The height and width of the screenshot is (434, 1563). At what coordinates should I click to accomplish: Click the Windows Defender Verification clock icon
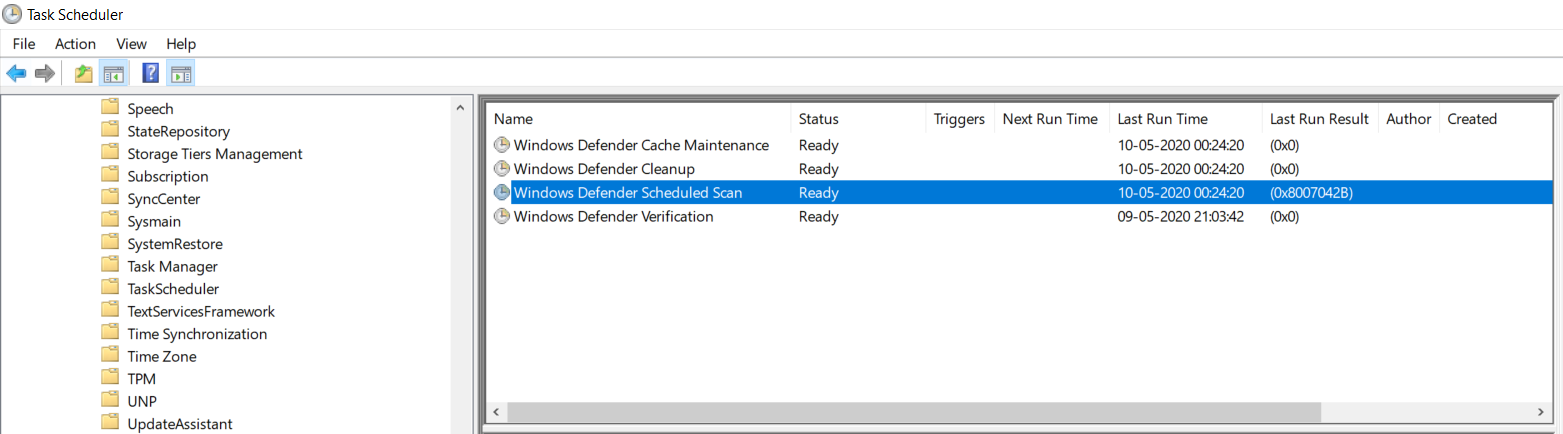click(502, 217)
